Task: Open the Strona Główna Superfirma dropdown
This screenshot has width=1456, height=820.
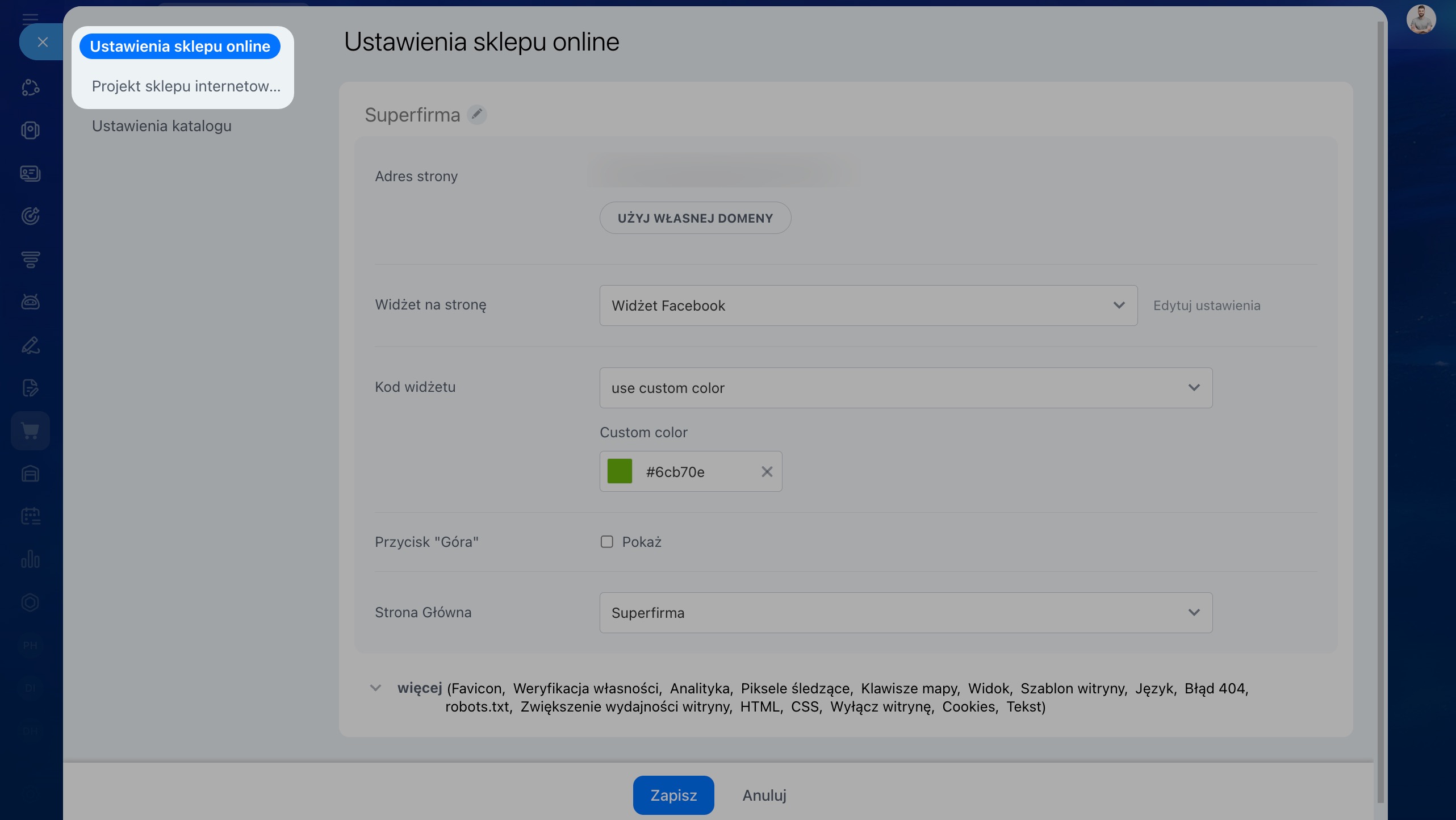Action: 906,613
